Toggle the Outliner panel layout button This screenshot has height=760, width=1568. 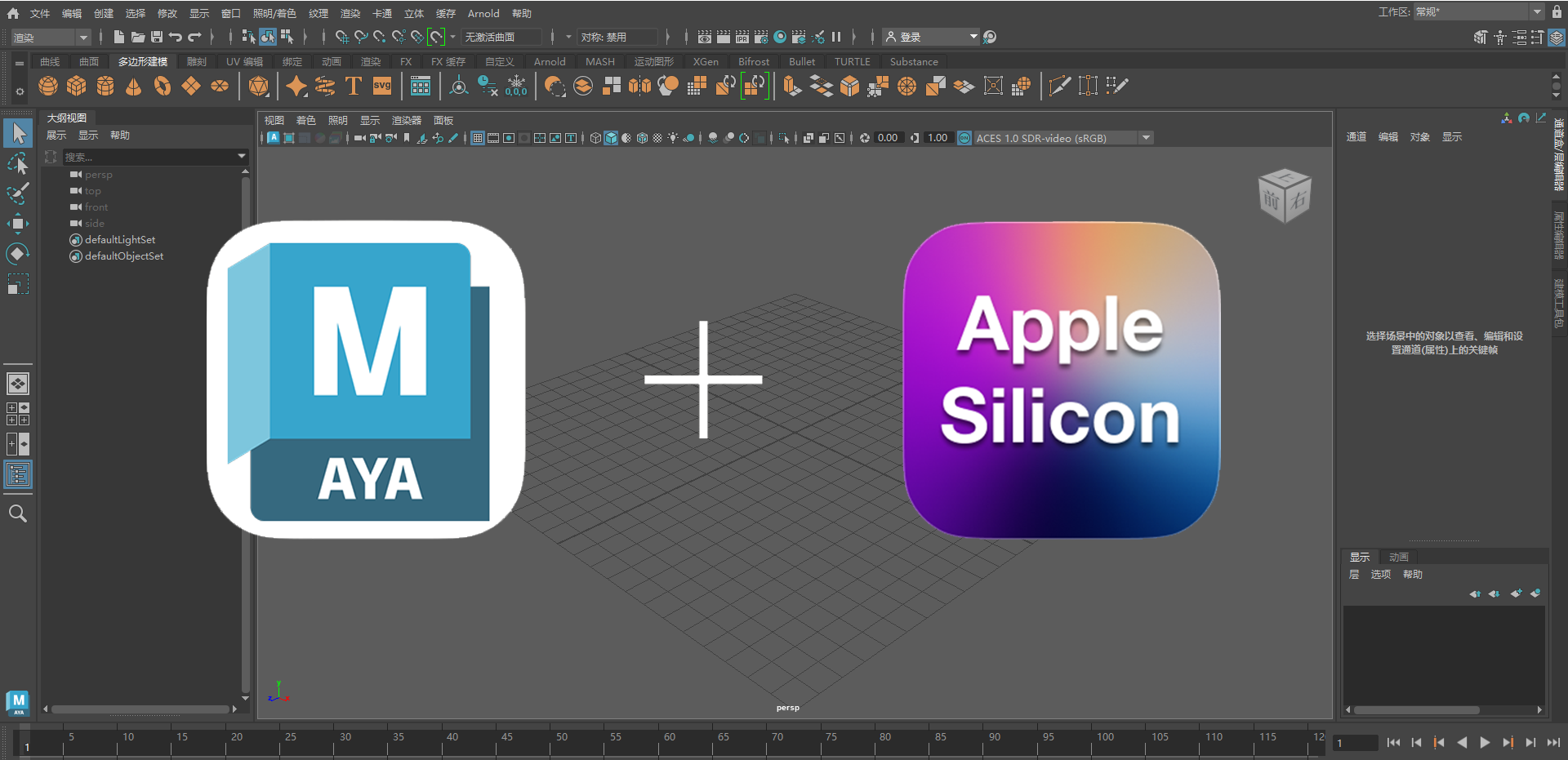coord(18,474)
